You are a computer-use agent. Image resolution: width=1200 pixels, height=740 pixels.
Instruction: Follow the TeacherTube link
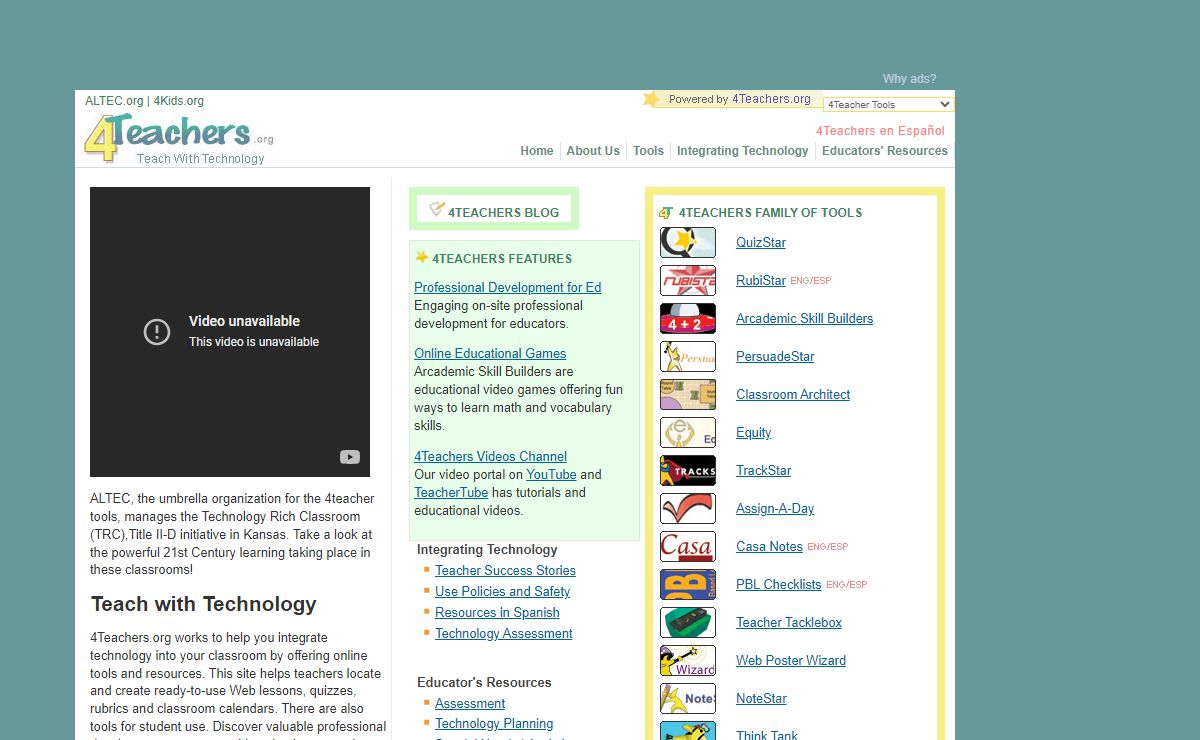(x=451, y=492)
